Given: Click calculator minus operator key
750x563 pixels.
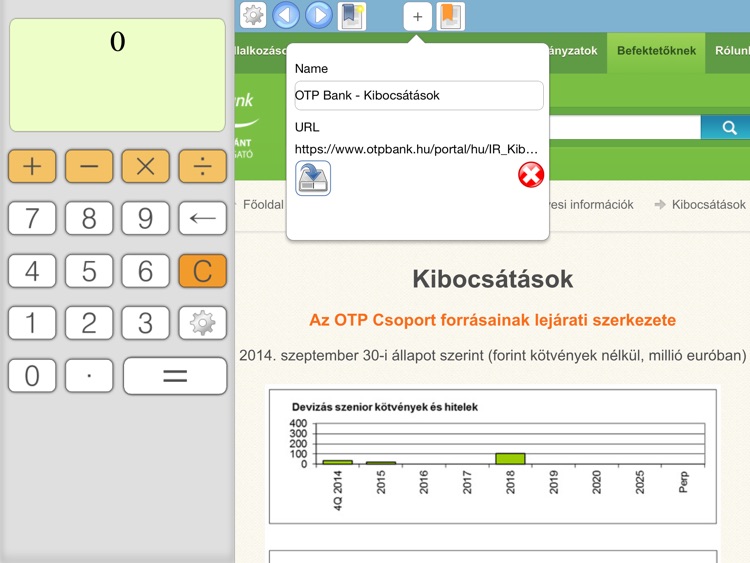Looking at the screenshot, I should tap(89, 166).
